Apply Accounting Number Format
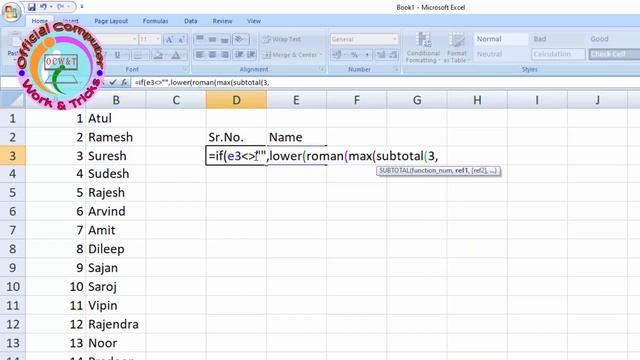Viewport: 640px width, 360px height. (337, 55)
